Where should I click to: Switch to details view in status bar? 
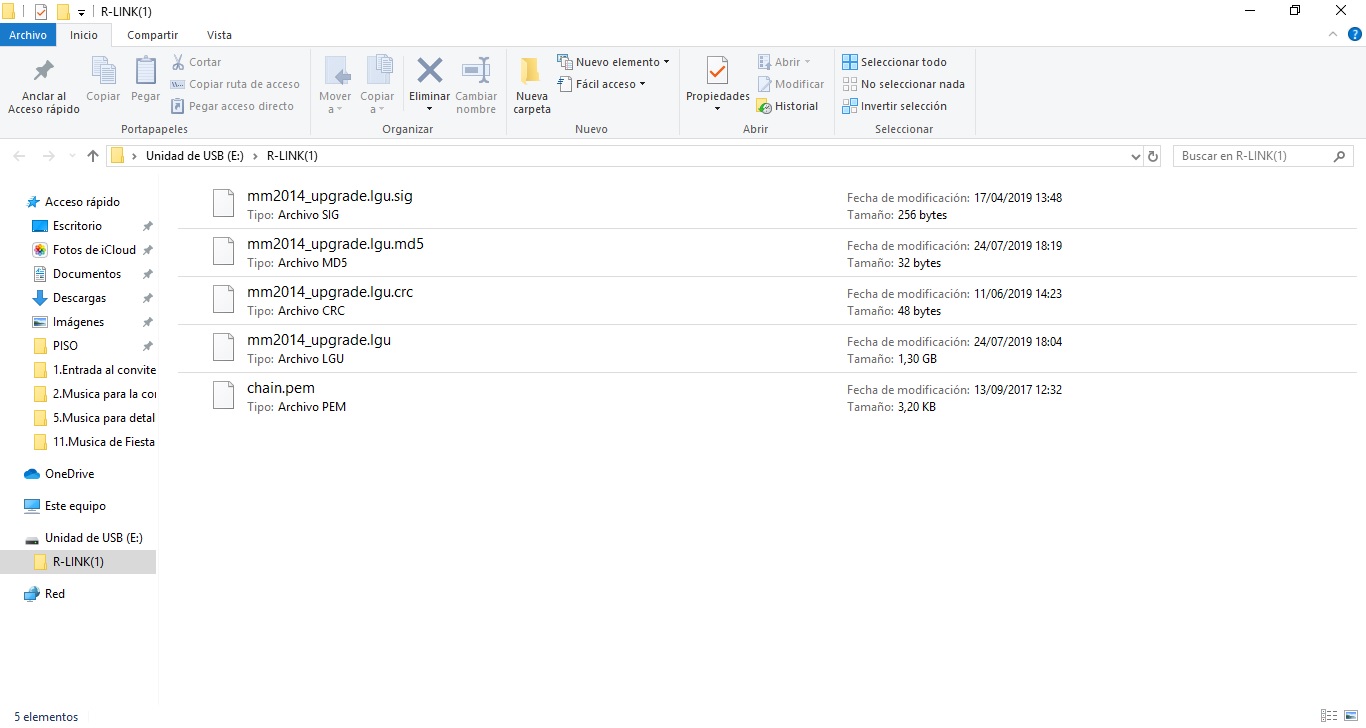[x=1328, y=716]
